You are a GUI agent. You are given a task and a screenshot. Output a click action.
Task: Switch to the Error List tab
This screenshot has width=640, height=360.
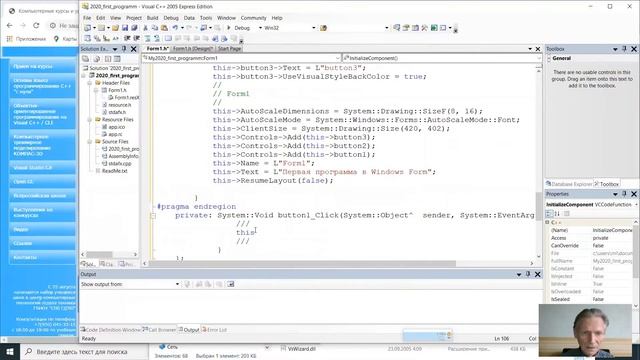(x=214, y=330)
